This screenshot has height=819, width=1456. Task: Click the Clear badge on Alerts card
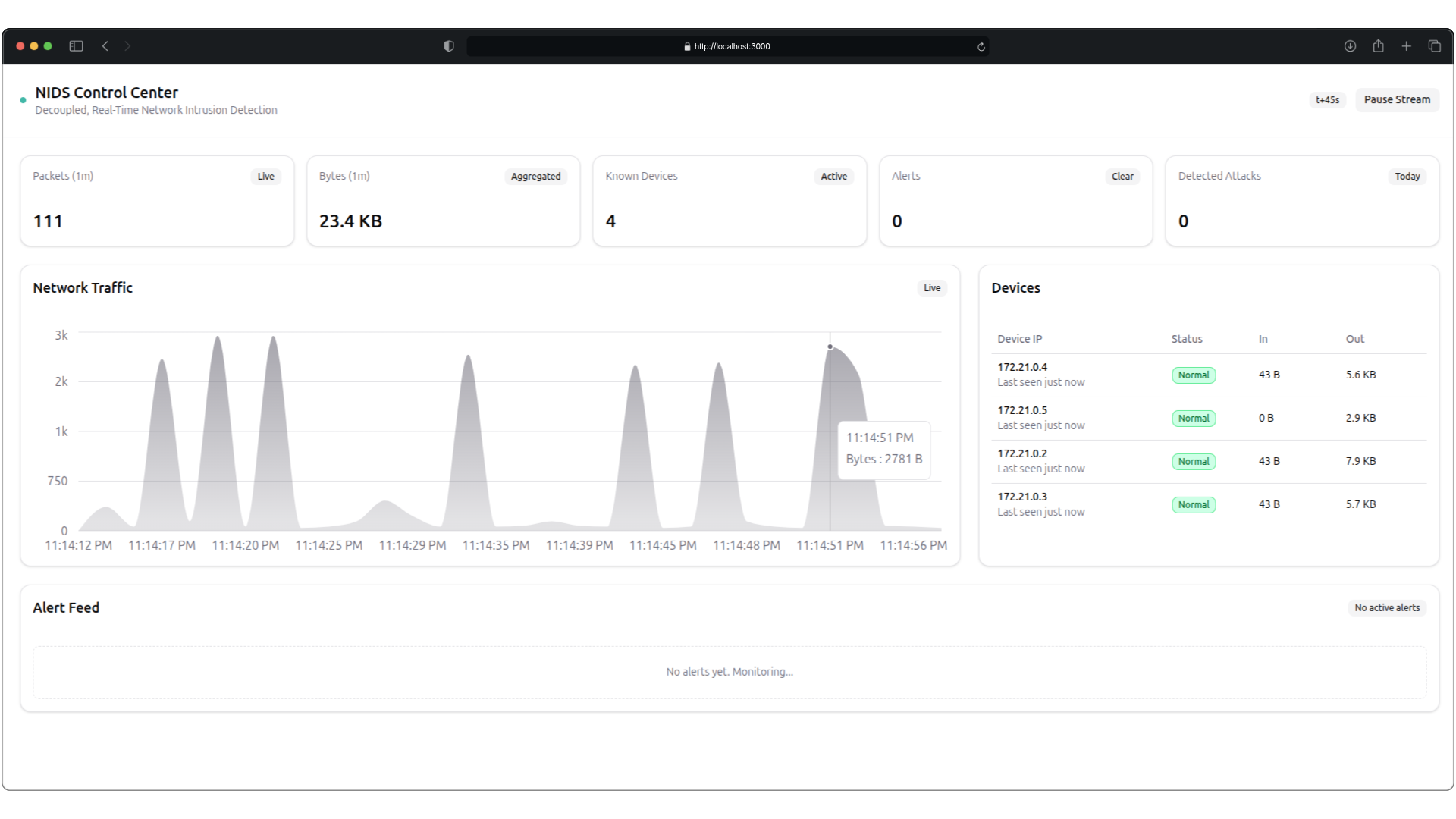(x=1122, y=177)
